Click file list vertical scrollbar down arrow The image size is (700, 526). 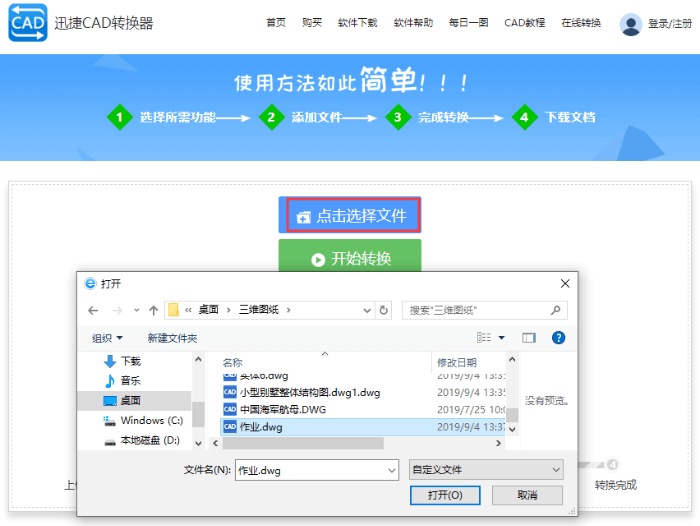pos(512,429)
